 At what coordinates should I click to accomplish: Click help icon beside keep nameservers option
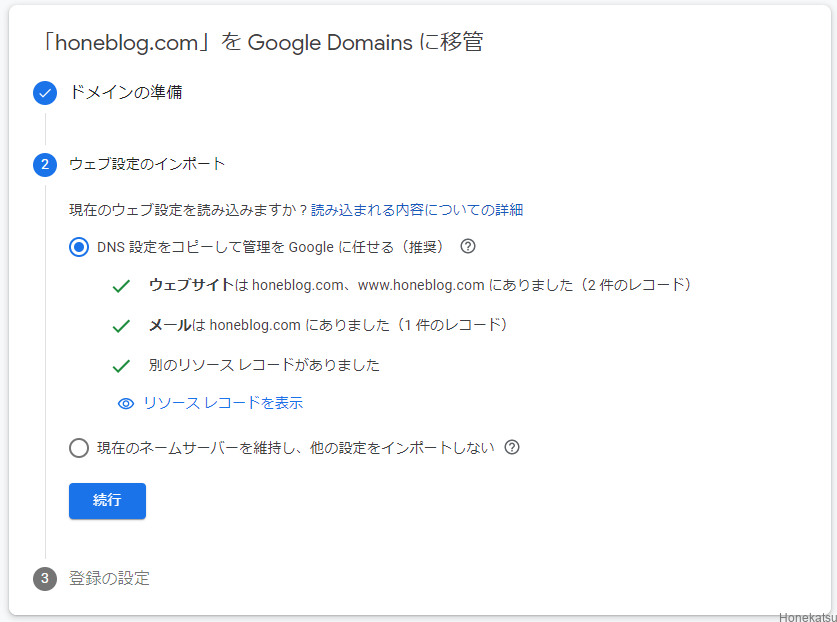512,447
